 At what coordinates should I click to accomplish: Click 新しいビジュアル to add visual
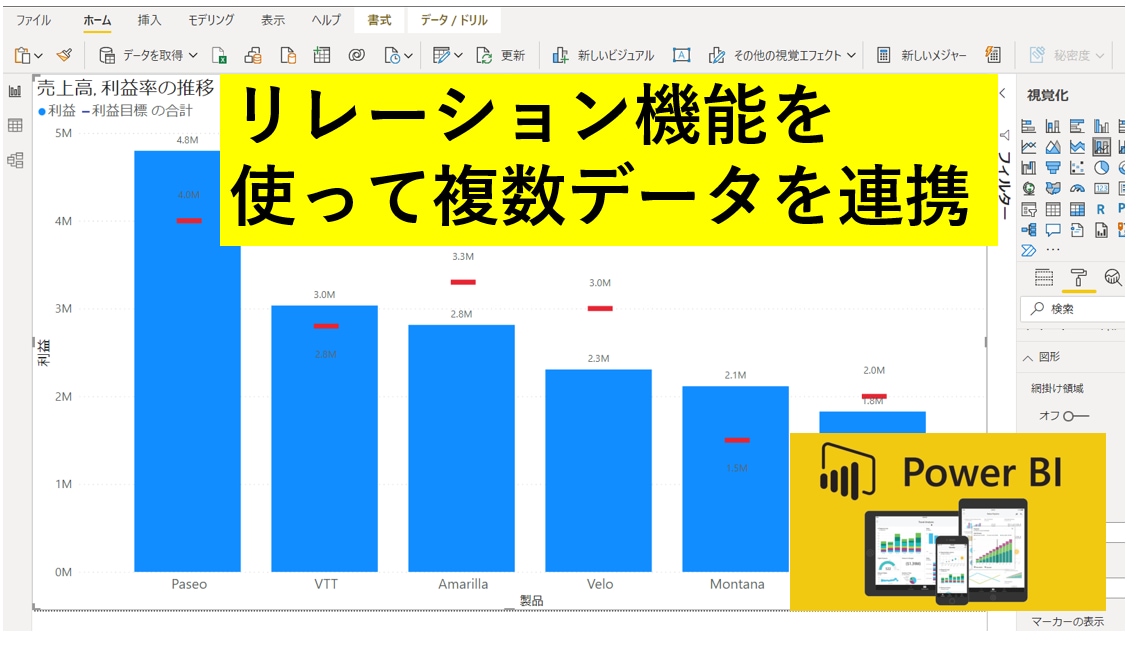603,55
